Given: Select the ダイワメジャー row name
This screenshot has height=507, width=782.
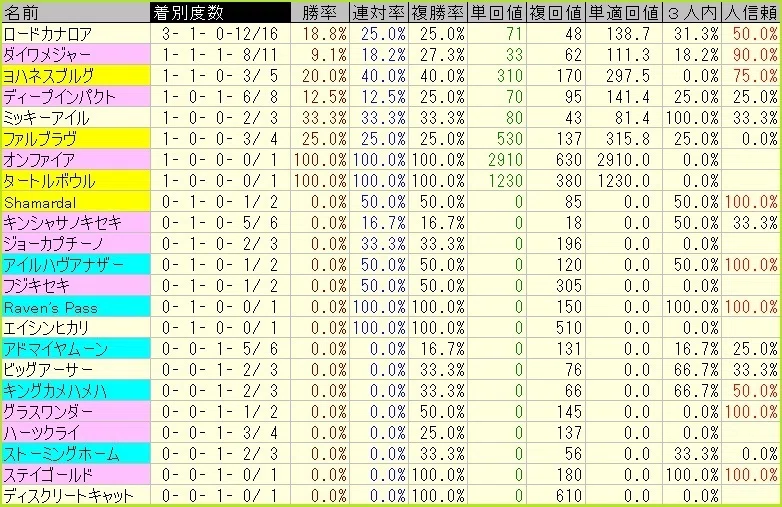Looking at the screenshot, I should (75, 55).
